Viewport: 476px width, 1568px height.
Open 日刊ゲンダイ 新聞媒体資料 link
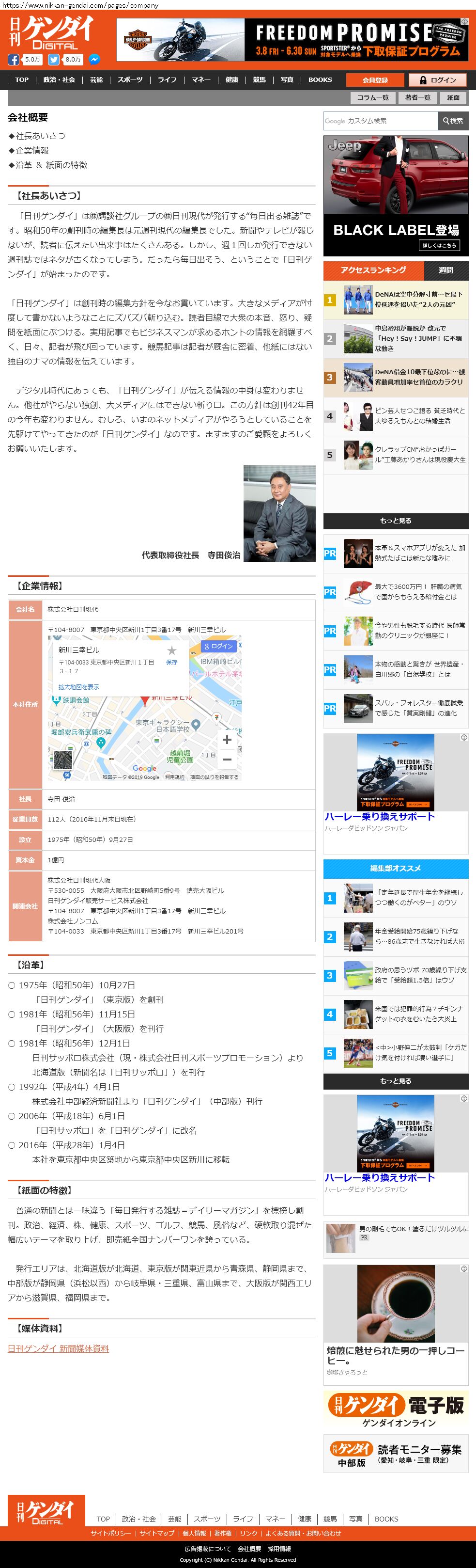[59, 1348]
